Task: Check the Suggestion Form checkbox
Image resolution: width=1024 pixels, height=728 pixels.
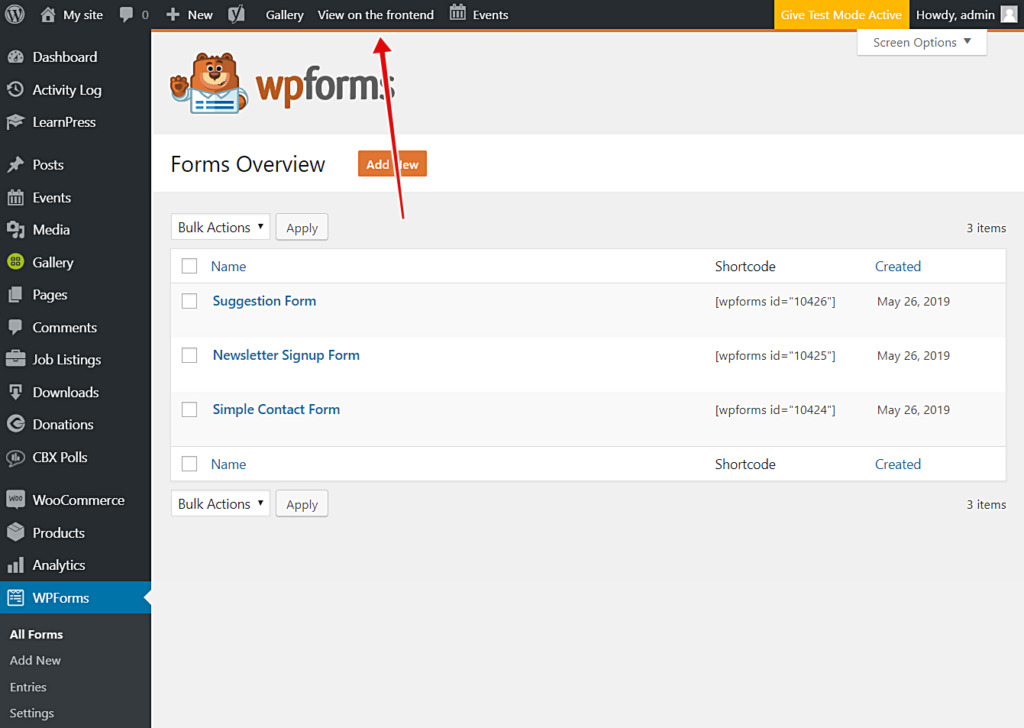Action: tap(189, 300)
